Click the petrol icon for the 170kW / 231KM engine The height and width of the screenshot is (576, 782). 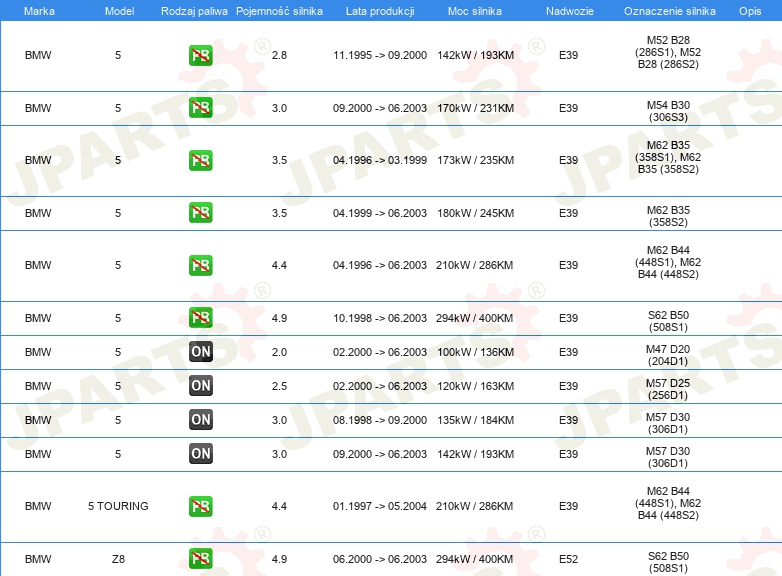pos(200,108)
